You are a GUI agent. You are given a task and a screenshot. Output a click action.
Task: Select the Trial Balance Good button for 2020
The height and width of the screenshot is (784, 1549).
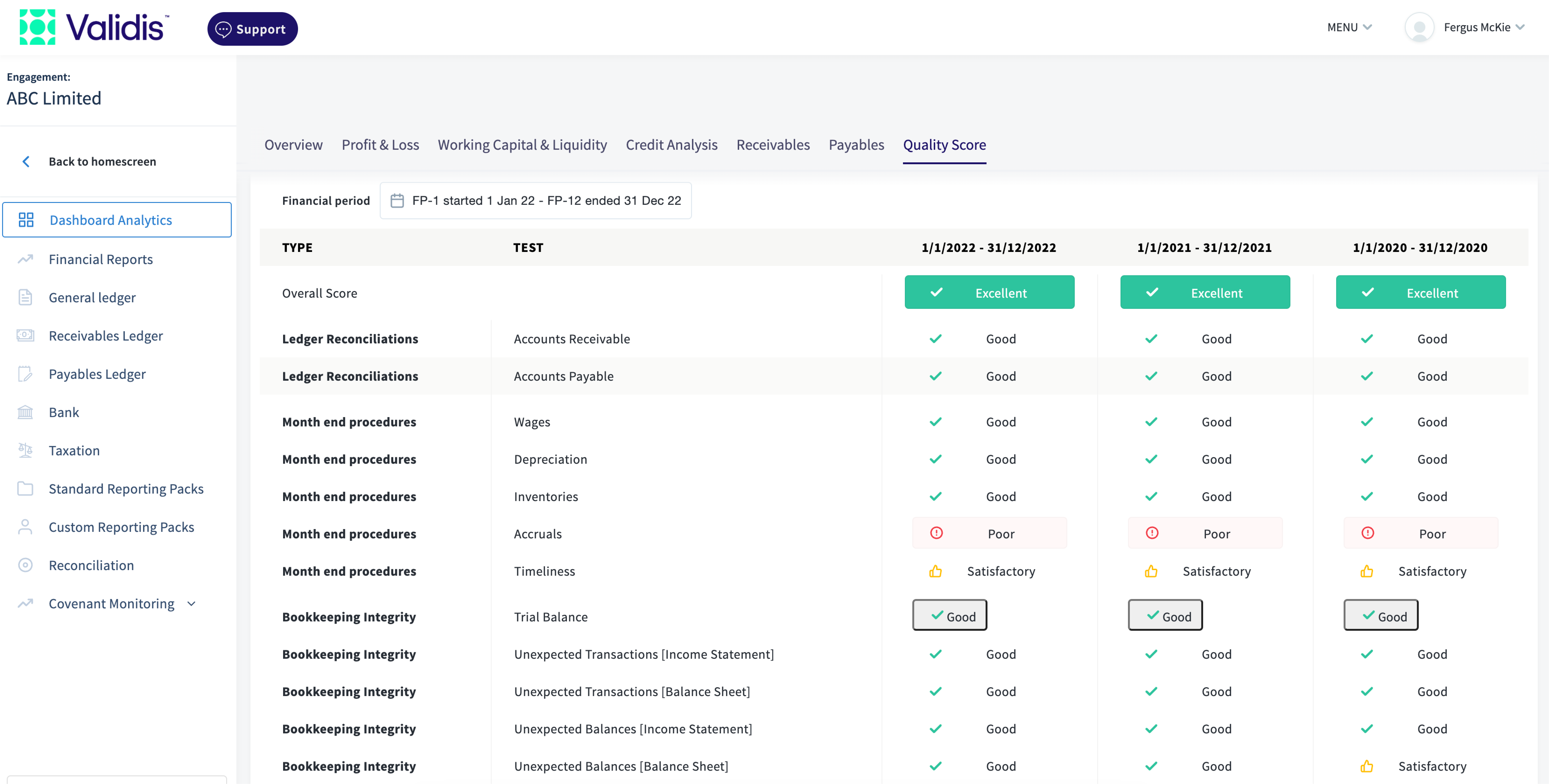(x=1381, y=615)
